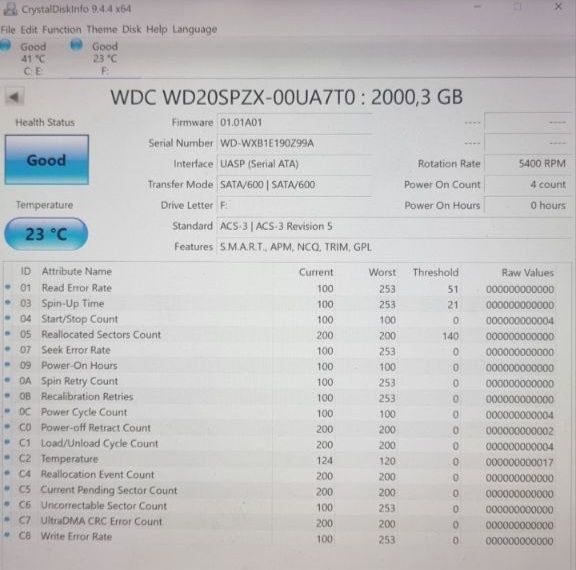Click the Firmware value 01.01A01
This screenshot has height=570, width=576.
(295, 122)
